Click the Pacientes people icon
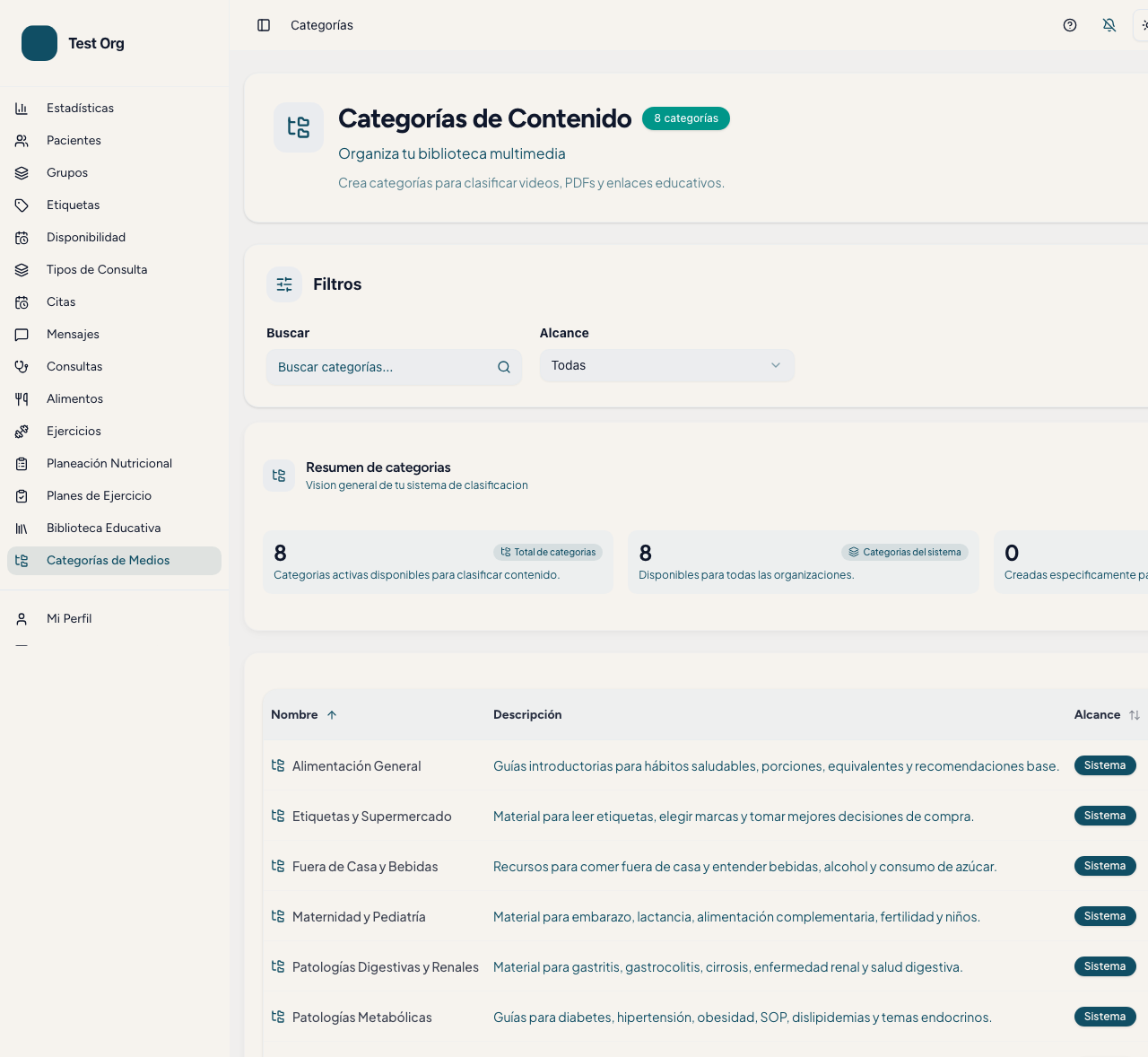This screenshot has width=1148, height=1057. point(22,140)
